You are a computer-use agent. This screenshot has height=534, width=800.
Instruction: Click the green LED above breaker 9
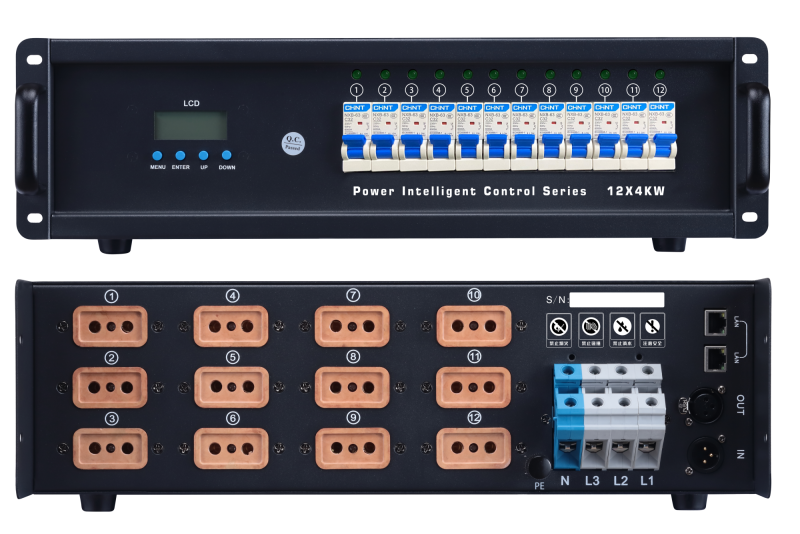tap(576, 74)
